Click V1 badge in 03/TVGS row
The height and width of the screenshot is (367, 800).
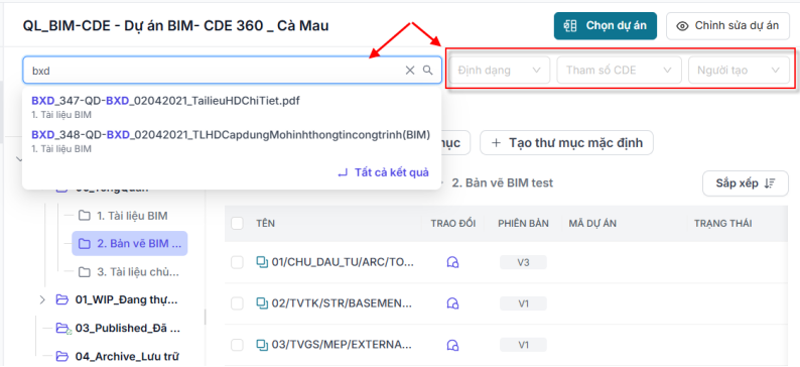click(x=523, y=345)
